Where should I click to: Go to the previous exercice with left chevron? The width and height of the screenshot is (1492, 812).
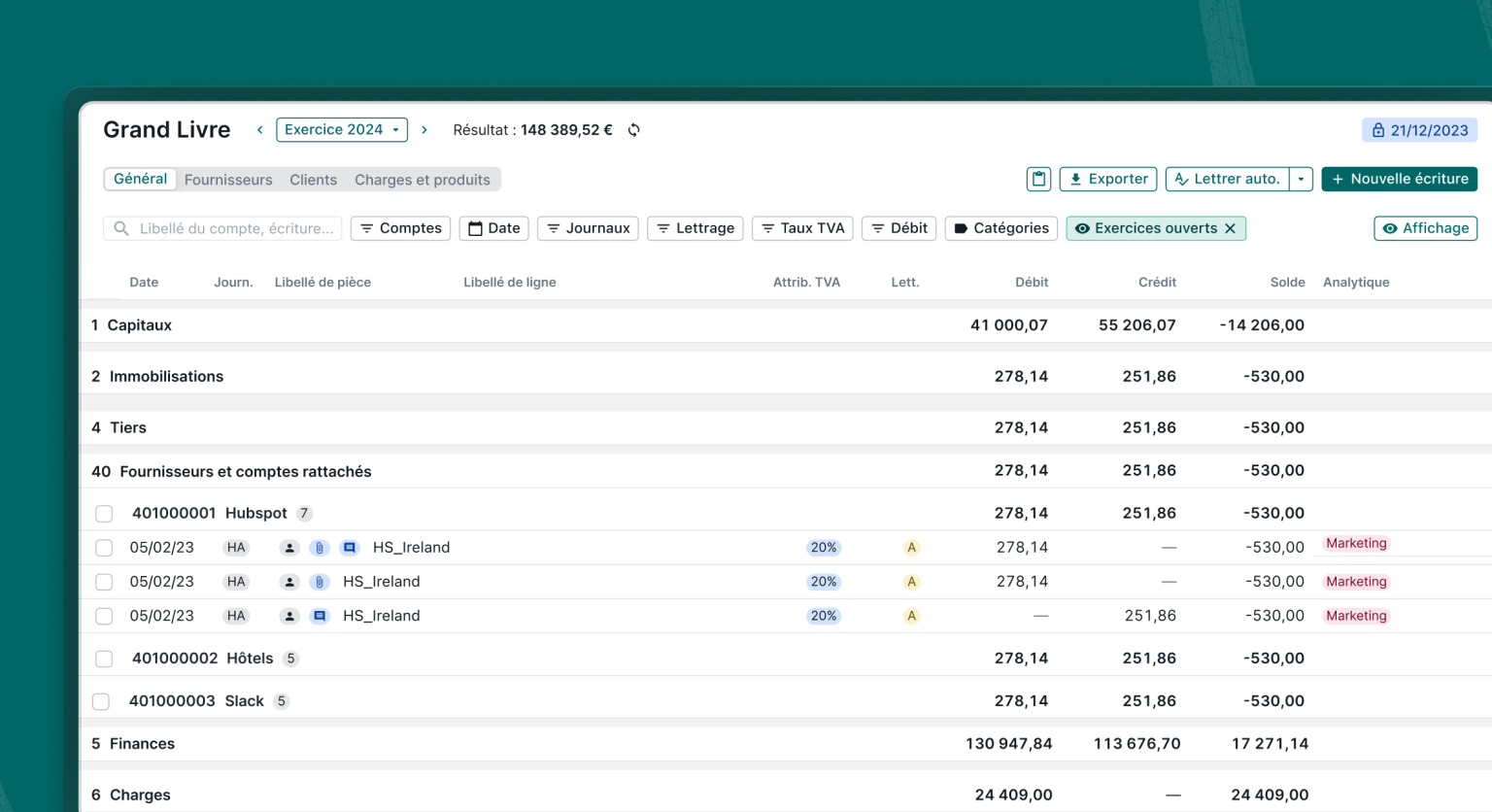point(260,130)
